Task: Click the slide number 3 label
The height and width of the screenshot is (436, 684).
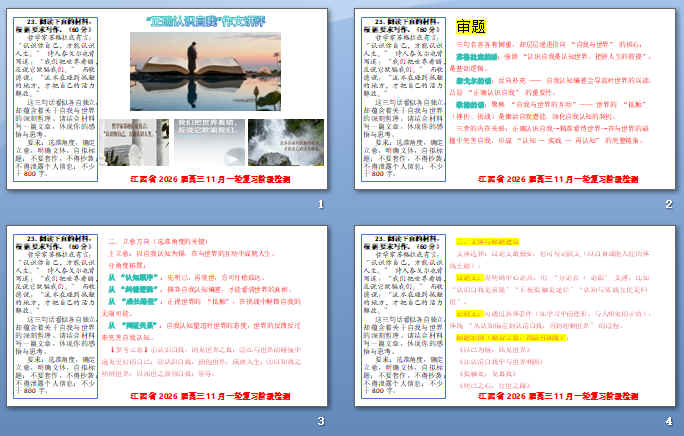Action: pyautogui.click(x=320, y=421)
